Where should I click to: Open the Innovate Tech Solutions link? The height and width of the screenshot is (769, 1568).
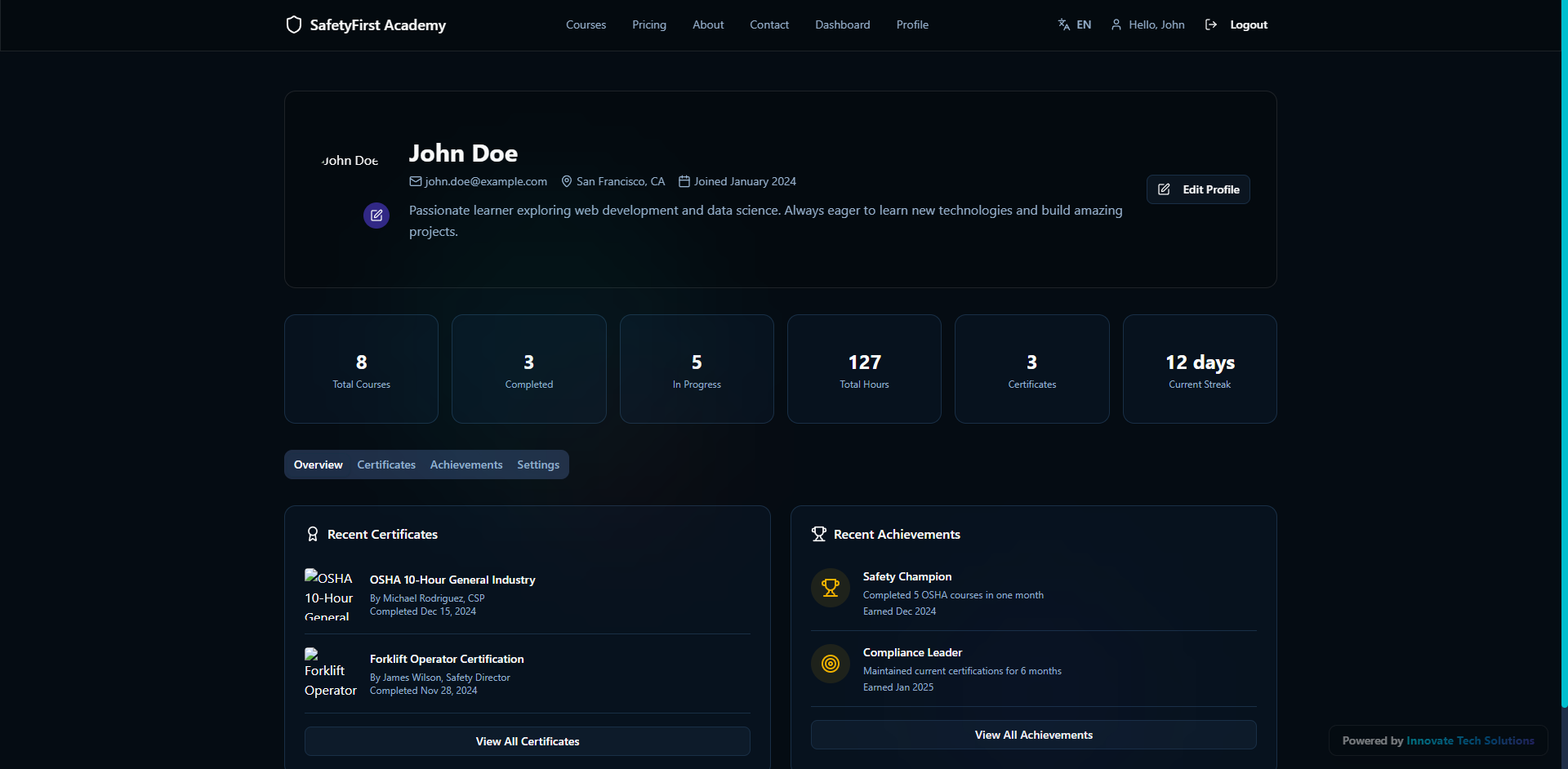pyautogui.click(x=1470, y=740)
